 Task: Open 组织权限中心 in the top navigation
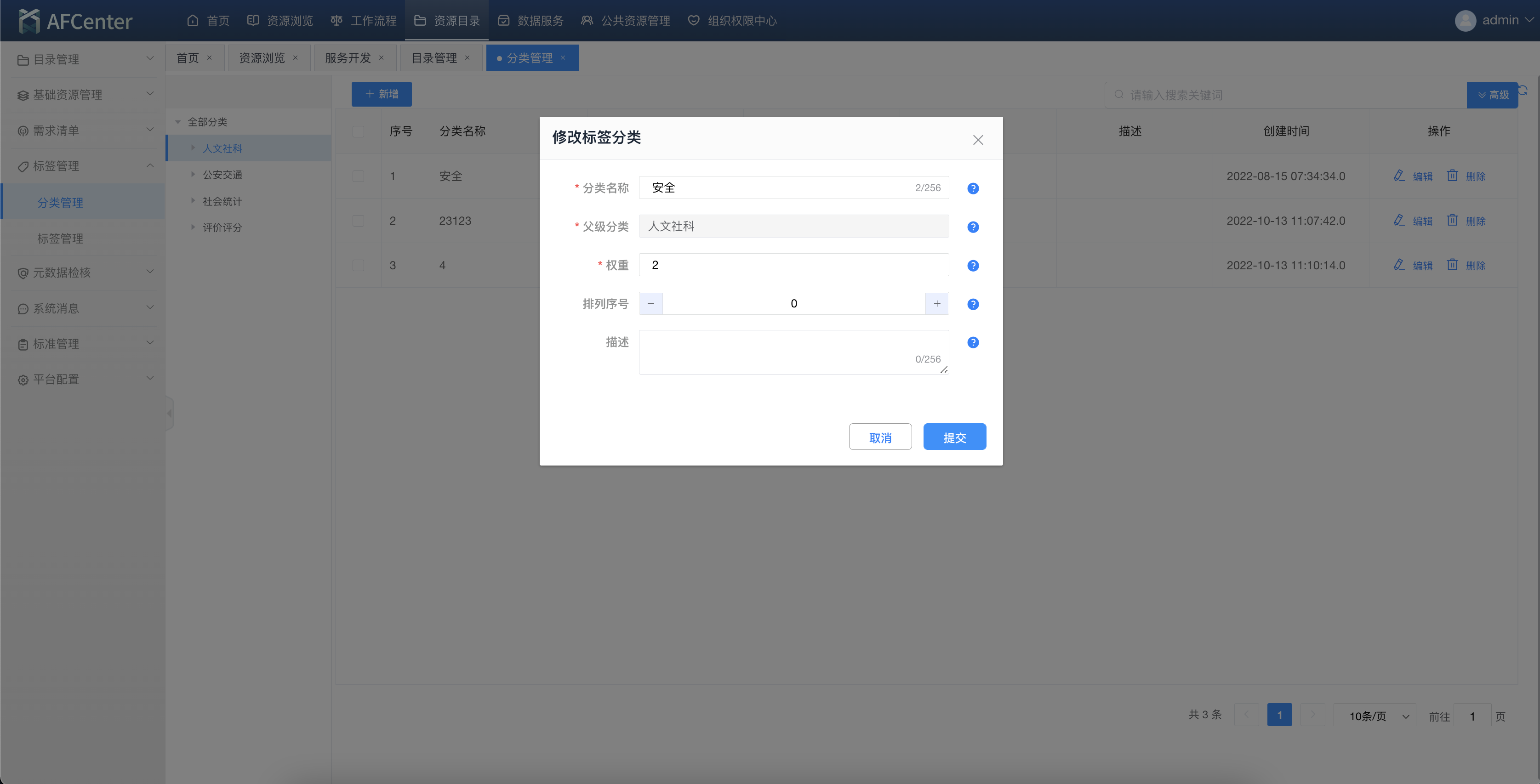coord(732,21)
